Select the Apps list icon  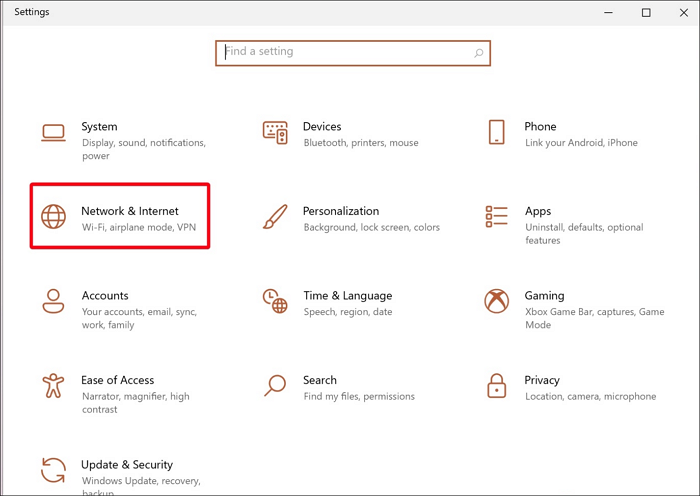point(497,216)
